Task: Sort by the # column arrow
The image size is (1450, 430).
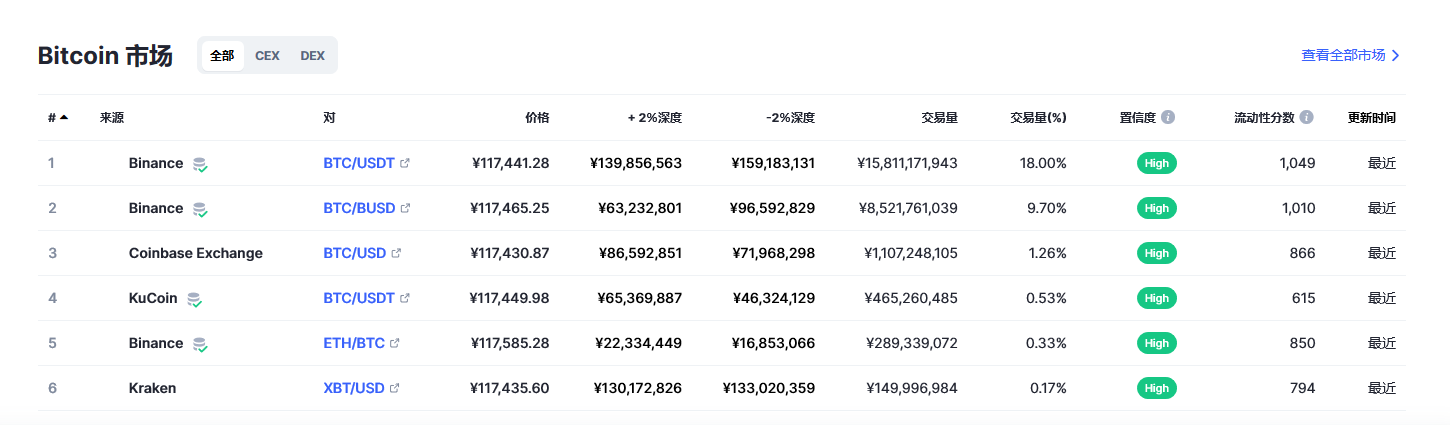Action: [x=64, y=118]
